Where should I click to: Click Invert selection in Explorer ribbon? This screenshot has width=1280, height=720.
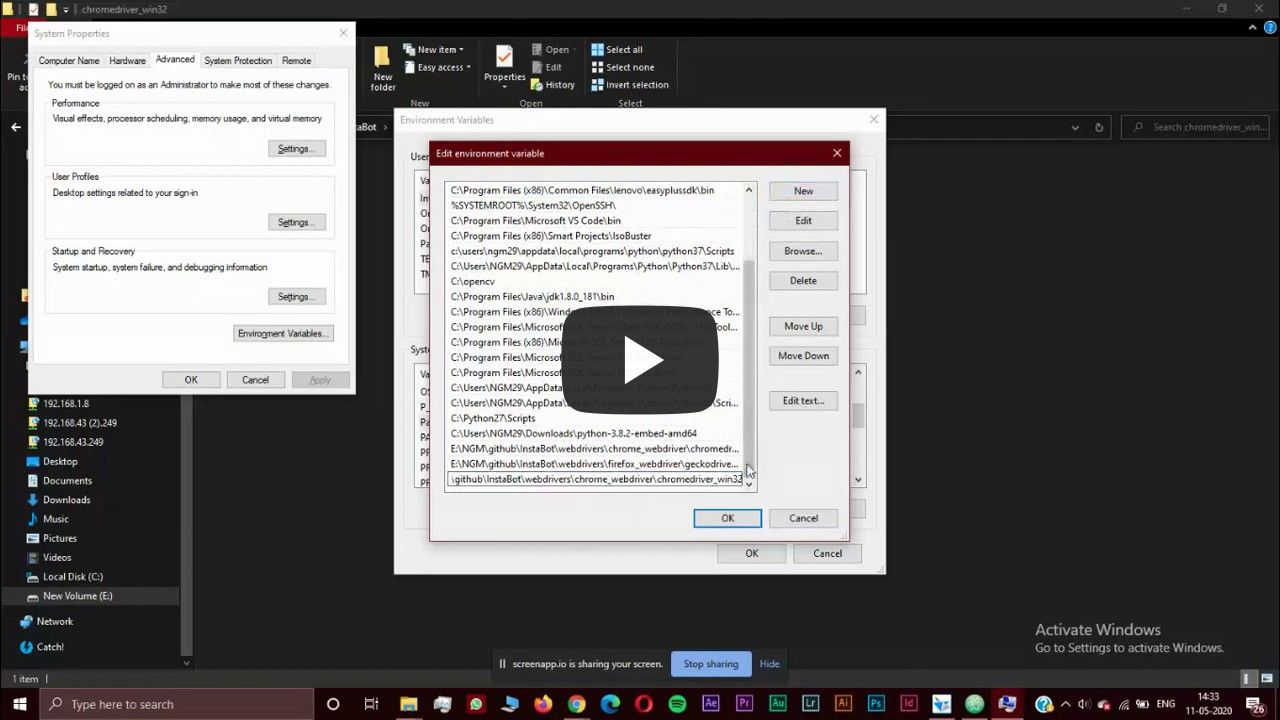tap(629, 85)
